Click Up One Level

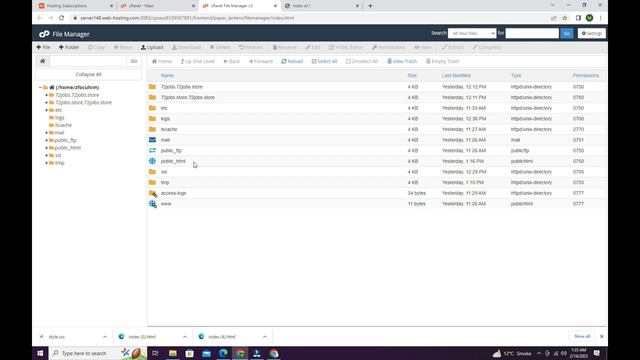tap(198, 61)
